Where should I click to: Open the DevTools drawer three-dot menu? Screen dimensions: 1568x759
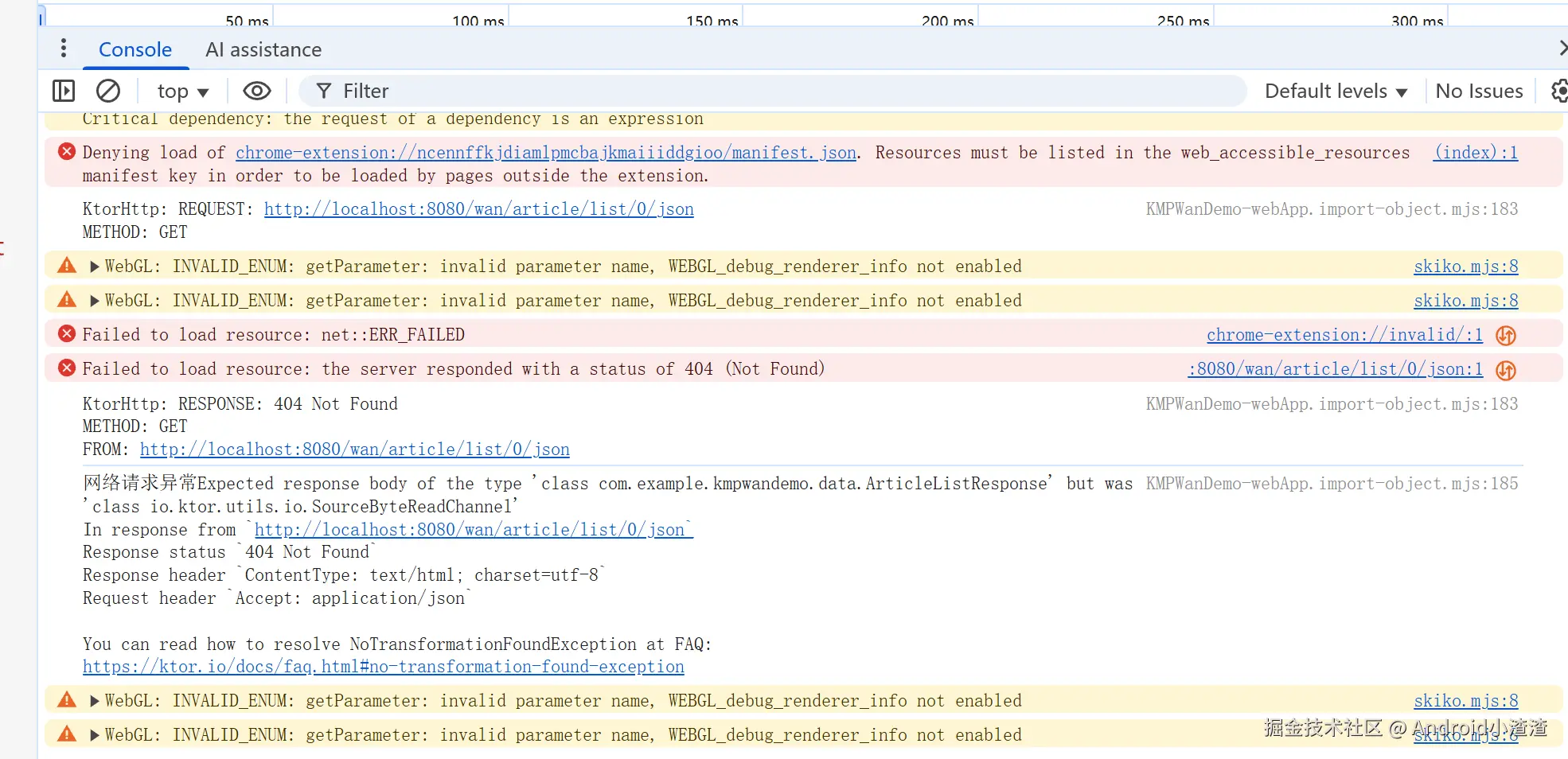[x=64, y=49]
